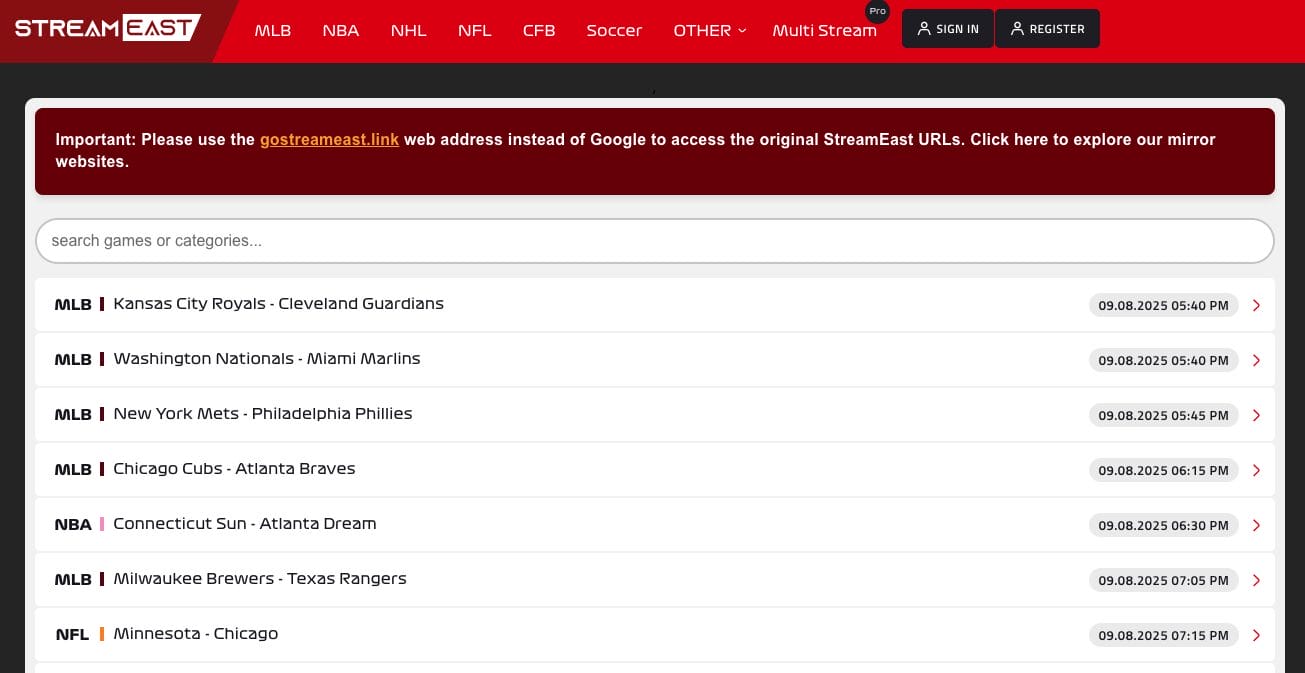Open the Soccer streams page
The height and width of the screenshot is (673, 1305).
point(614,30)
